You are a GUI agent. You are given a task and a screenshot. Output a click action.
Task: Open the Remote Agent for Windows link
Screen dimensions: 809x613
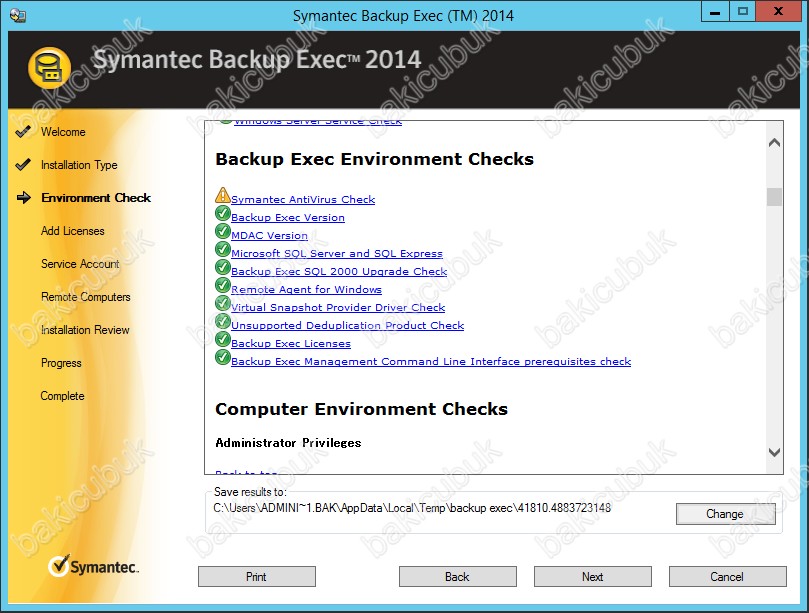pos(306,290)
